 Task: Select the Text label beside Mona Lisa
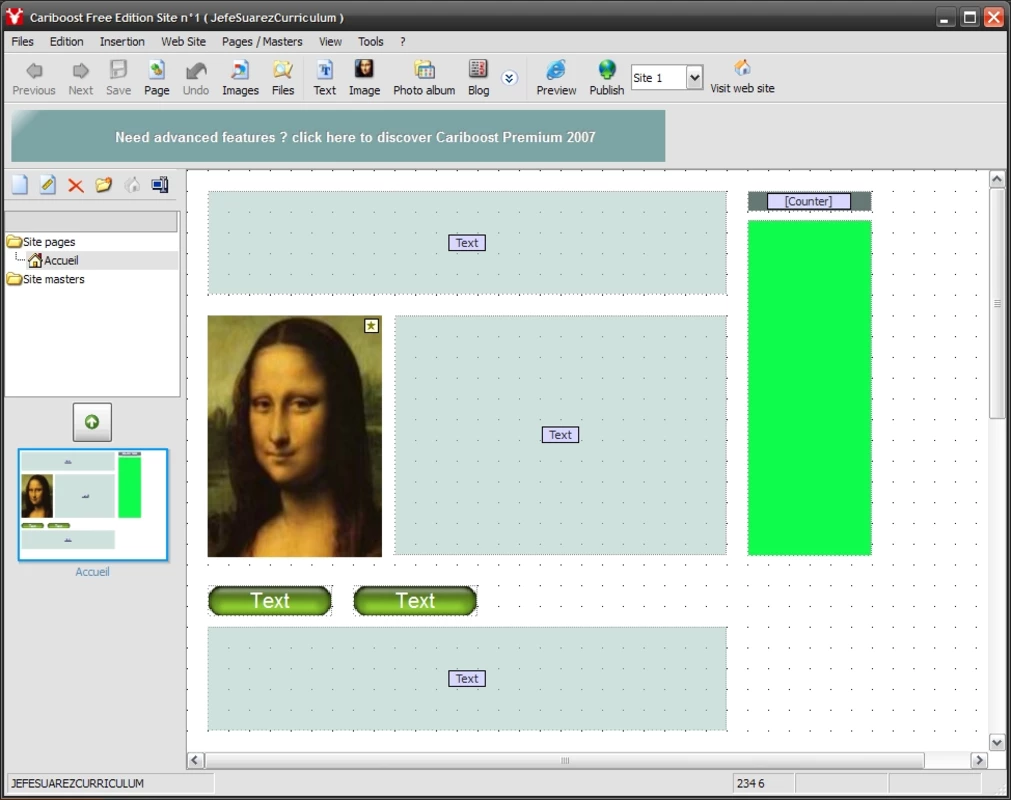click(560, 435)
